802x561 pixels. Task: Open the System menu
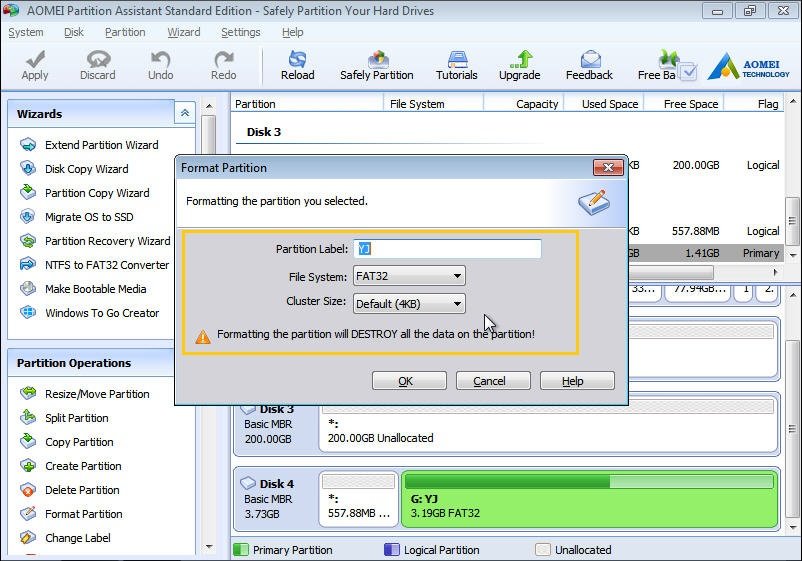coord(26,32)
